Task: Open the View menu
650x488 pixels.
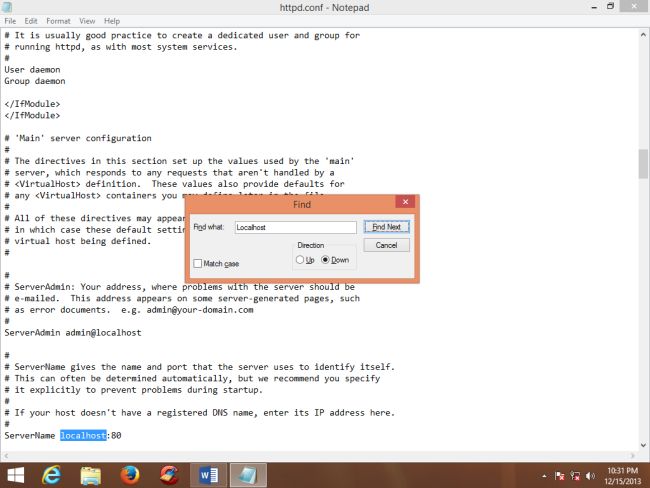Action: pyautogui.click(x=87, y=21)
